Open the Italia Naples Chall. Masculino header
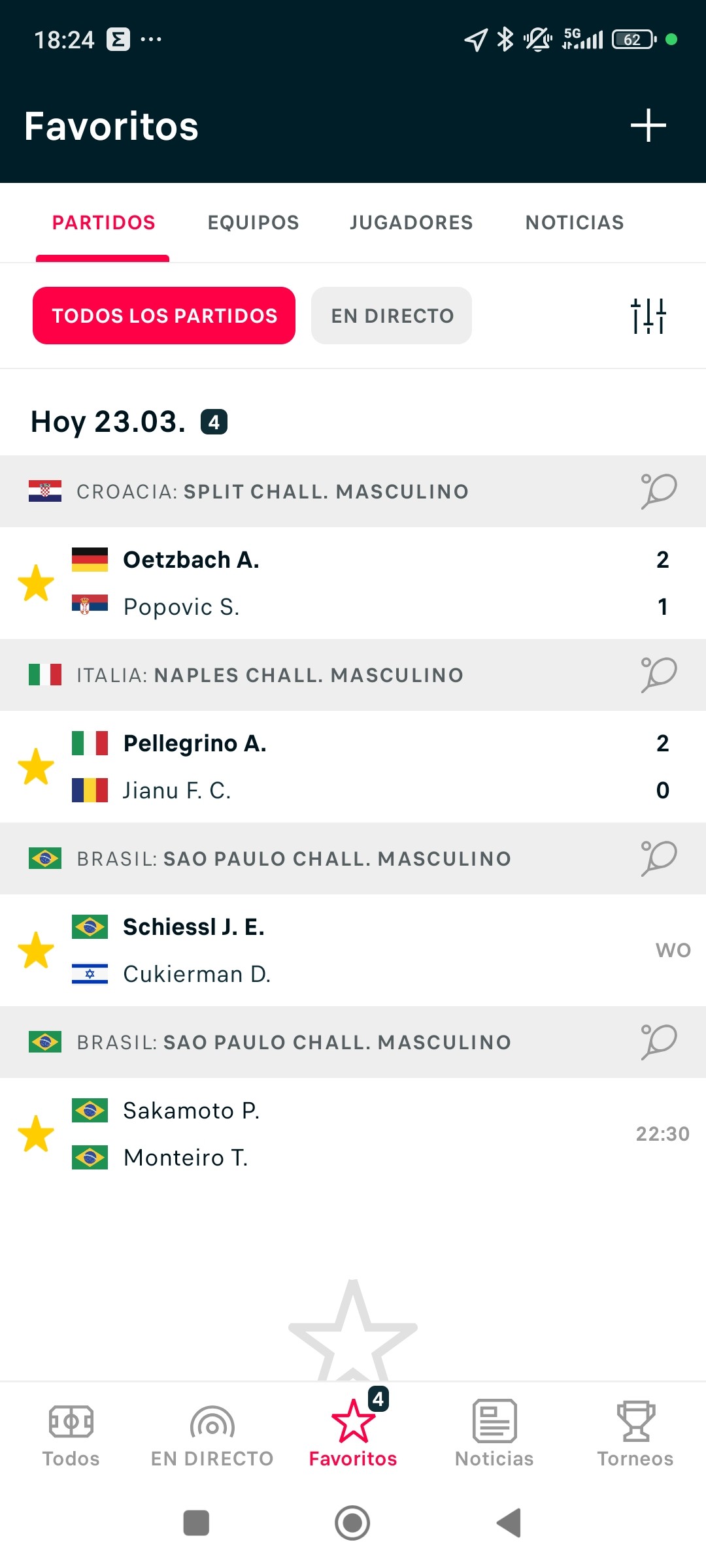The image size is (706, 1568). click(353, 675)
